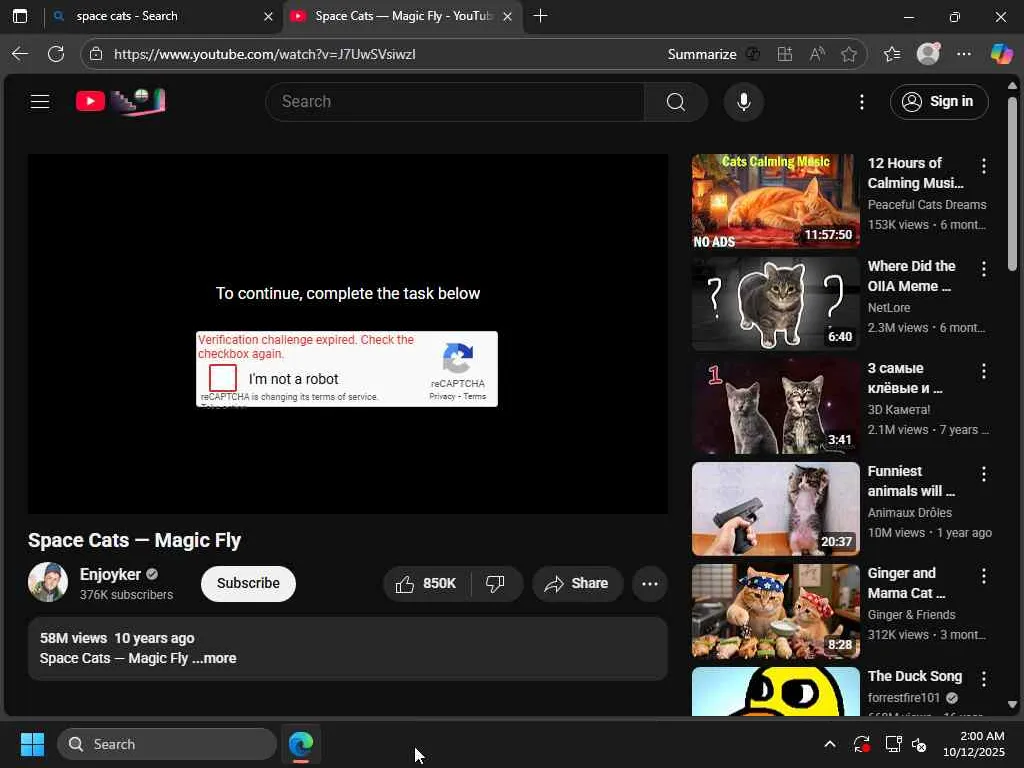Open Edge Settings and more menu
This screenshot has width=1024, height=768.
[964, 54]
